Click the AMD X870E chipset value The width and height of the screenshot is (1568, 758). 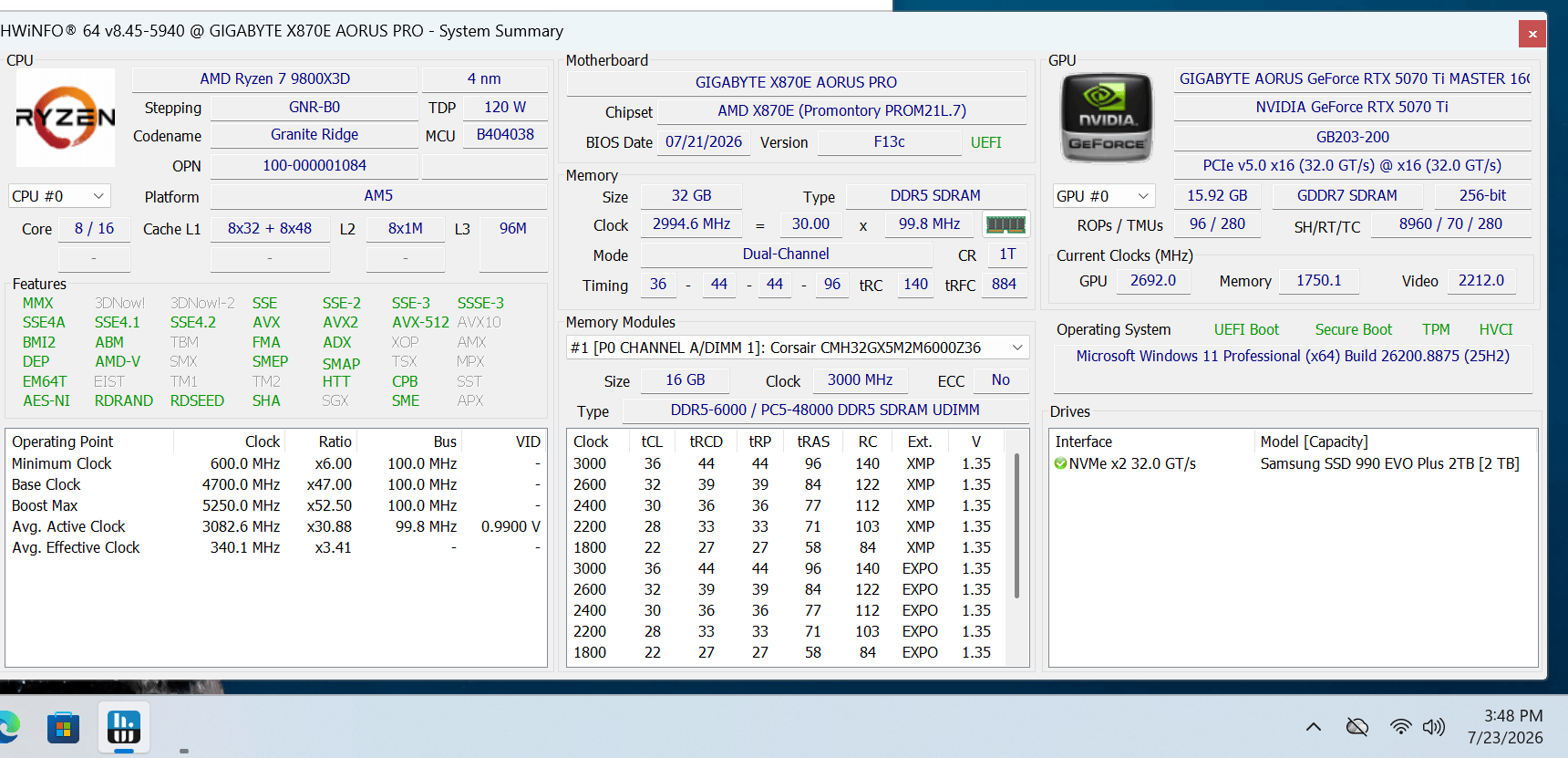(x=841, y=111)
